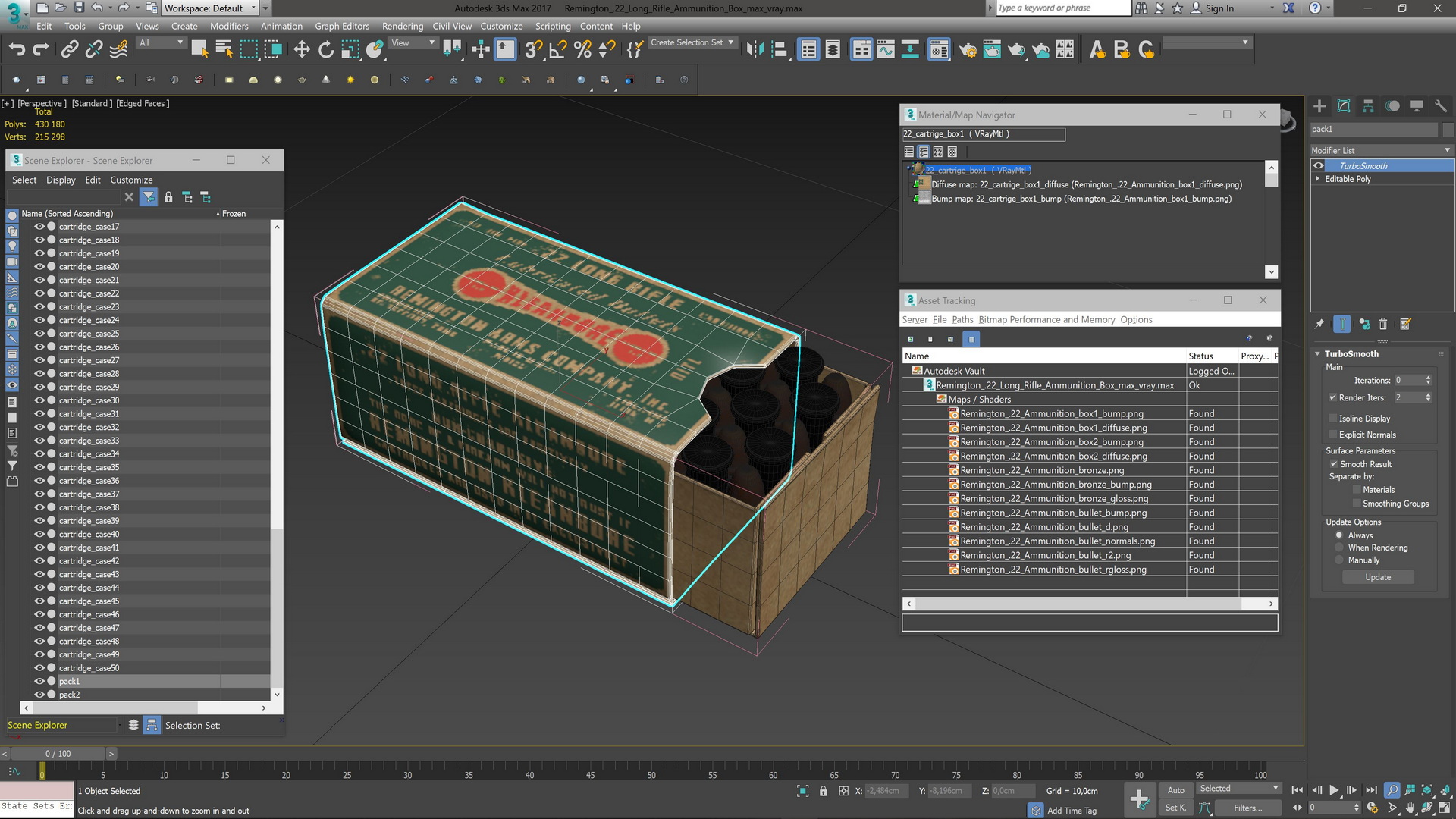Toggle the Angle Snap button
The image size is (1456, 819).
(558, 50)
